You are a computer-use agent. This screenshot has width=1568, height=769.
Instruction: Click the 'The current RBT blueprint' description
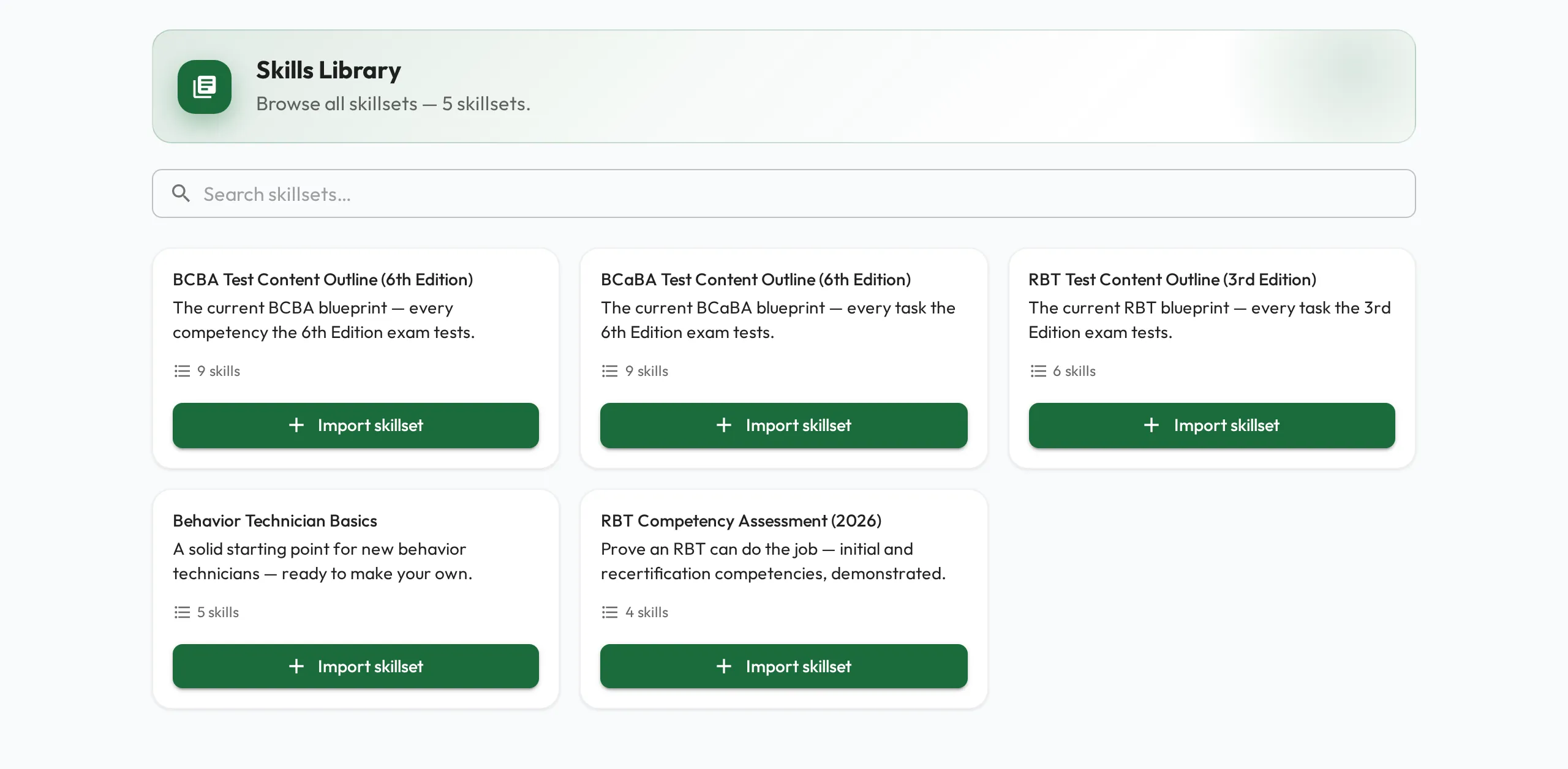pyautogui.click(x=1210, y=320)
